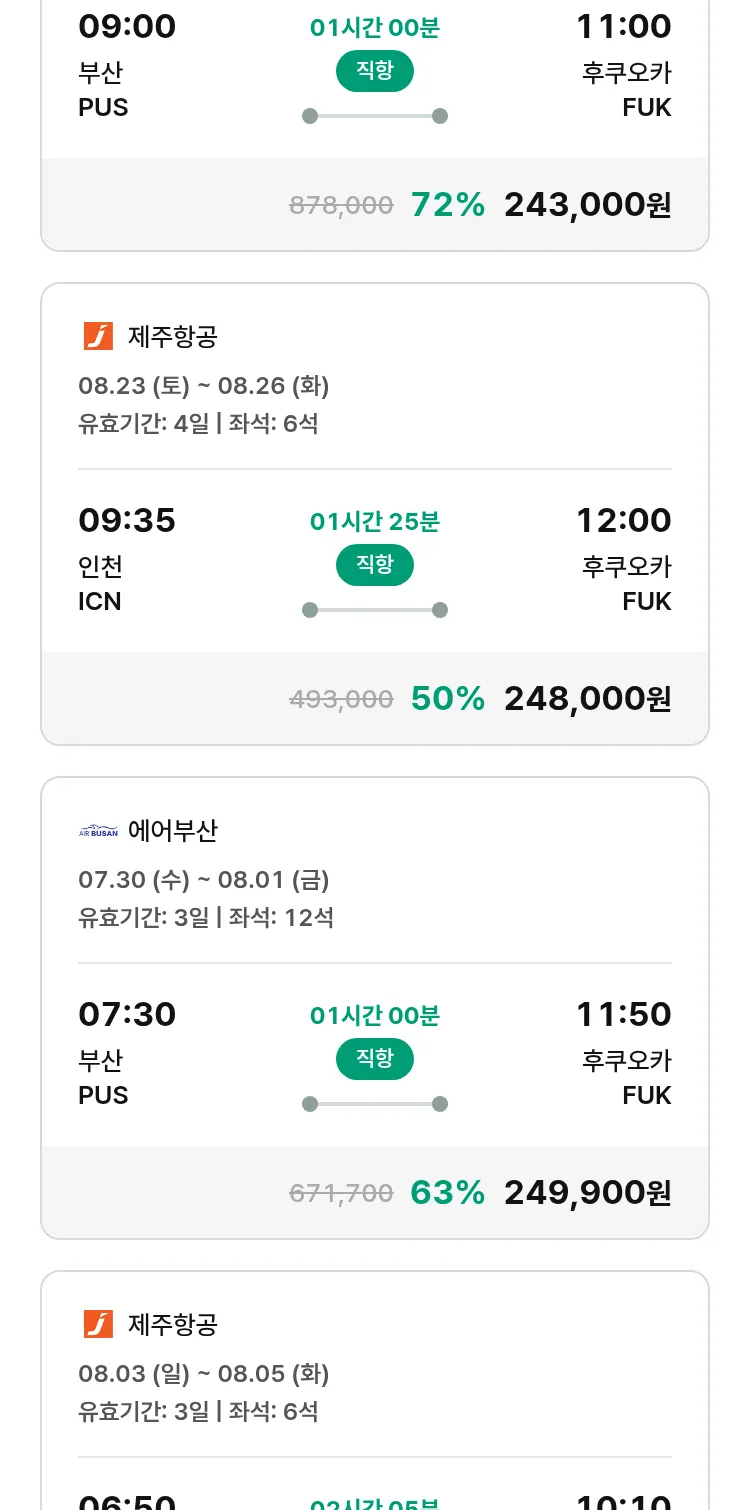Screen dimensions: 750x1510
Task: Tap the 직항 badge on the 09:00 Busan flight
Action: pyautogui.click(x=375, y=70)
